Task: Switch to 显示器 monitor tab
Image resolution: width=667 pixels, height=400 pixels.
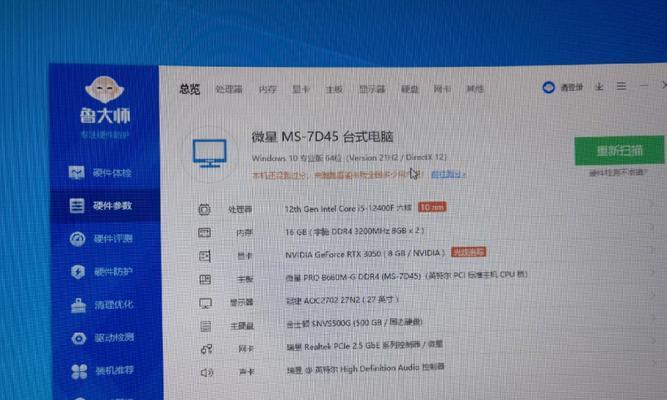Action: click(372, 89)
